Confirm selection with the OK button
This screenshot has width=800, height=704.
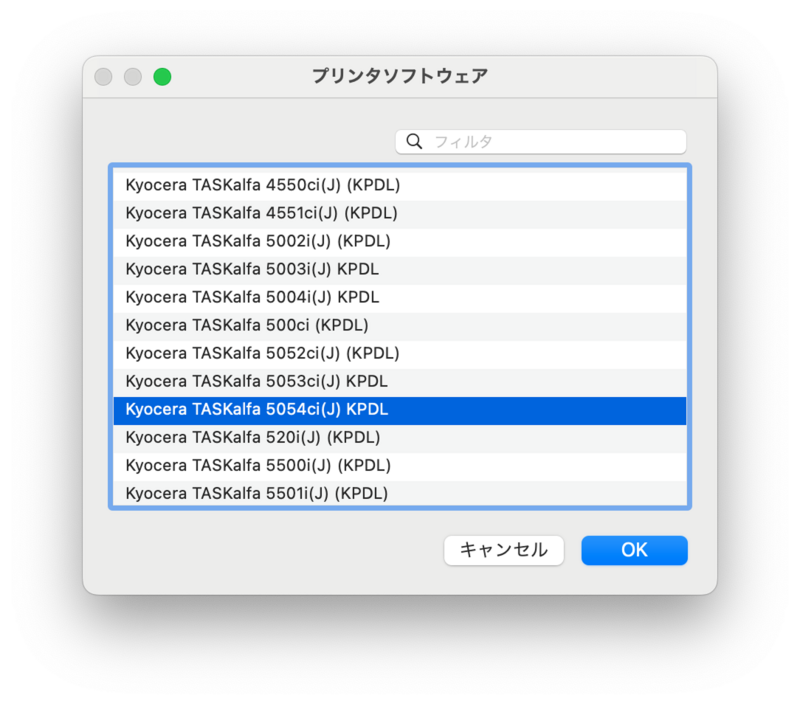pyautogui.click(x=634, y=550)
